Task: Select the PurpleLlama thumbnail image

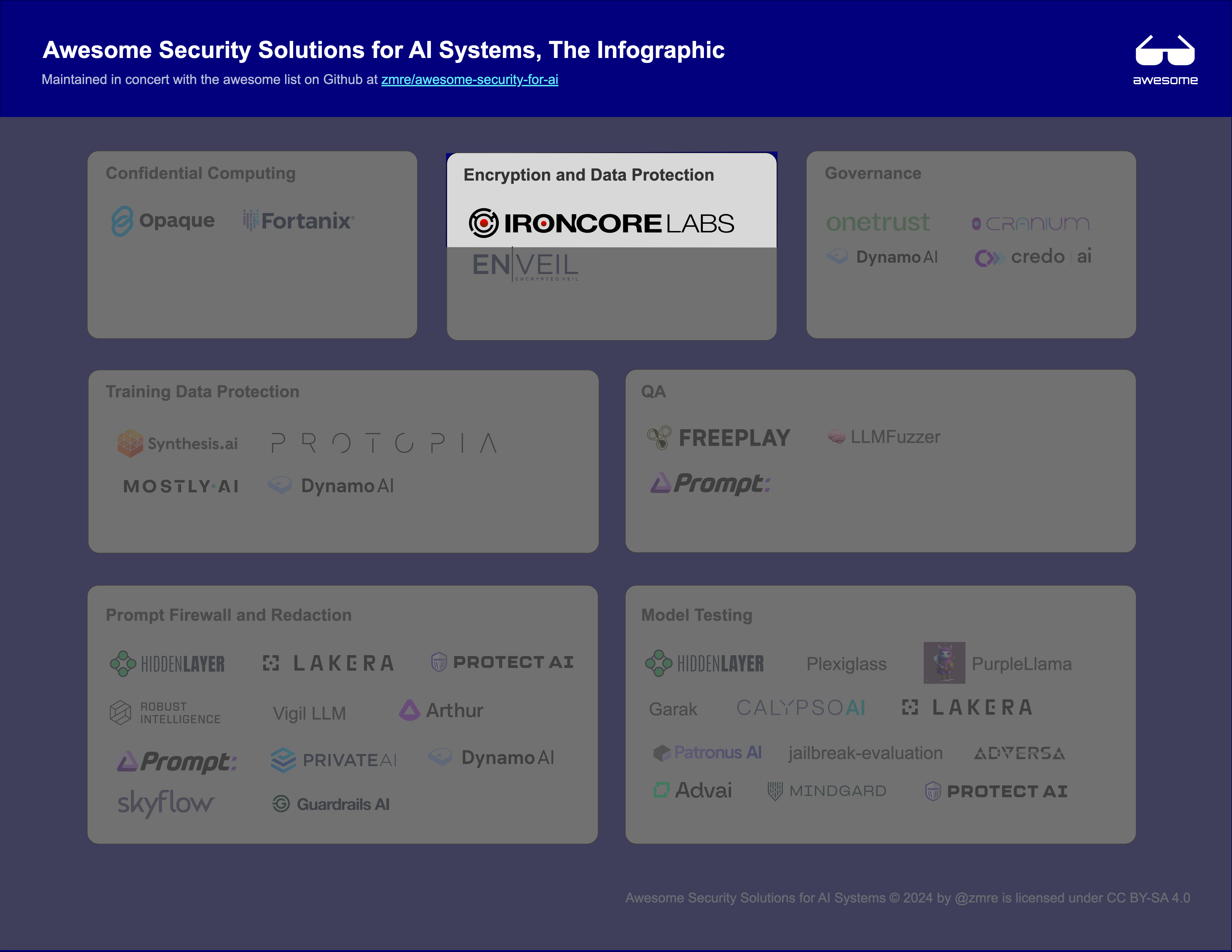Action: [x=944, y=663]
